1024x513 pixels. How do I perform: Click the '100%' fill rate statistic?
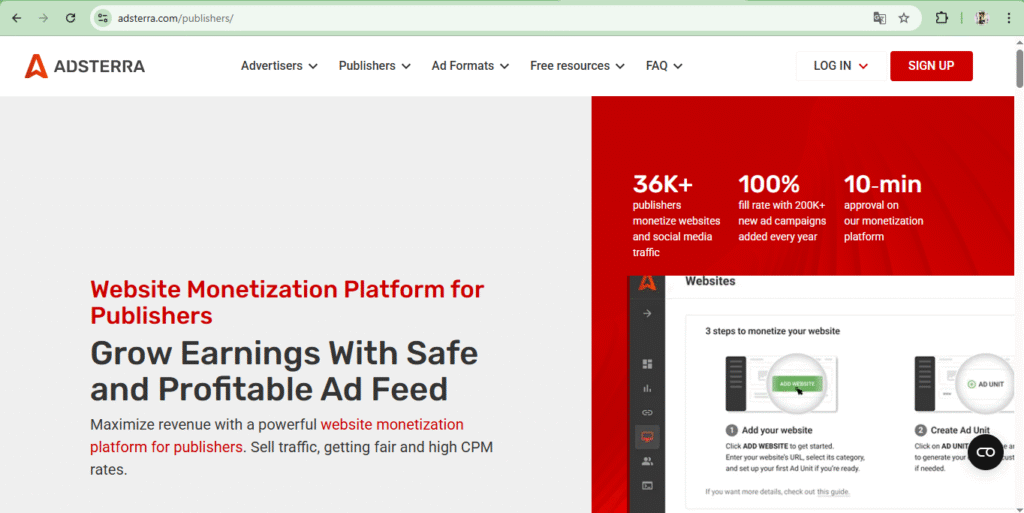click(769, 184)
